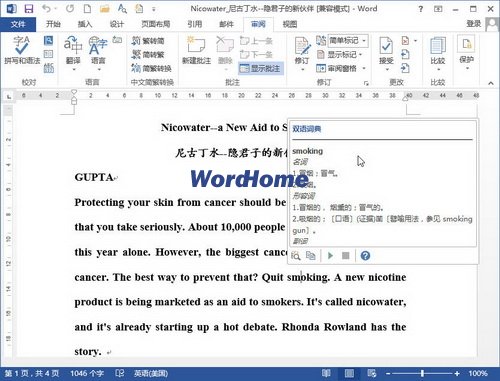
Task: Open word count 1046 个字 in status bar
Action: [87, 373]
